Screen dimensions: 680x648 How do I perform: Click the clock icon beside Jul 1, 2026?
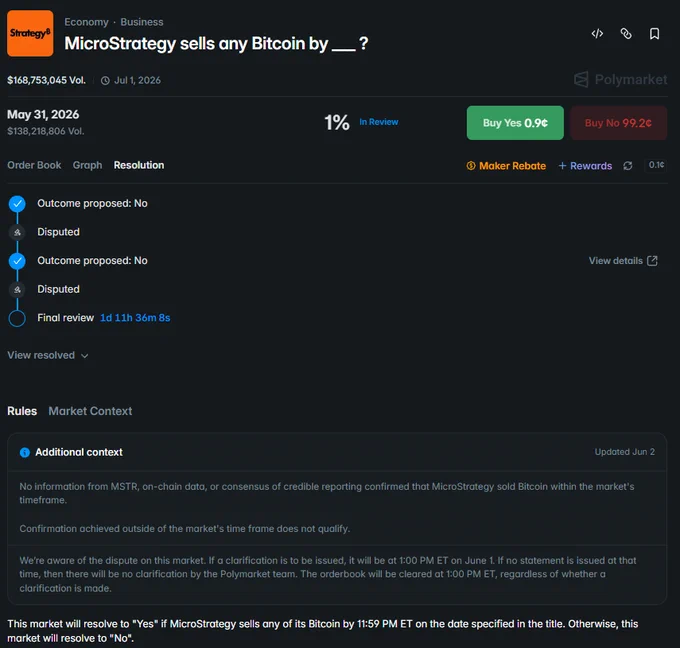pyautogui.click(x=105, y=81)
